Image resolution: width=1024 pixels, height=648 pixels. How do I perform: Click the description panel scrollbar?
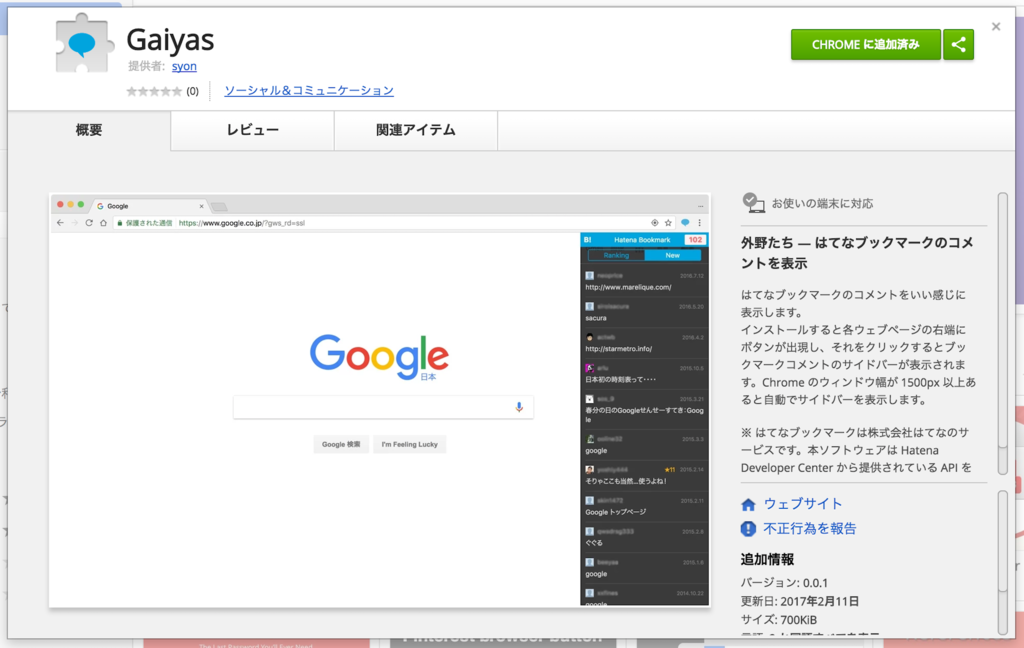click(1002, 333)
